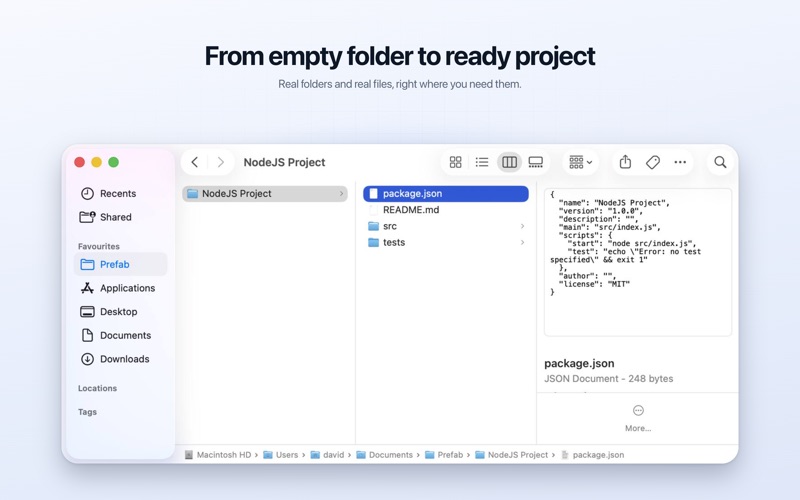
Task: Open Documents in the sidebar
Action: 120,335
